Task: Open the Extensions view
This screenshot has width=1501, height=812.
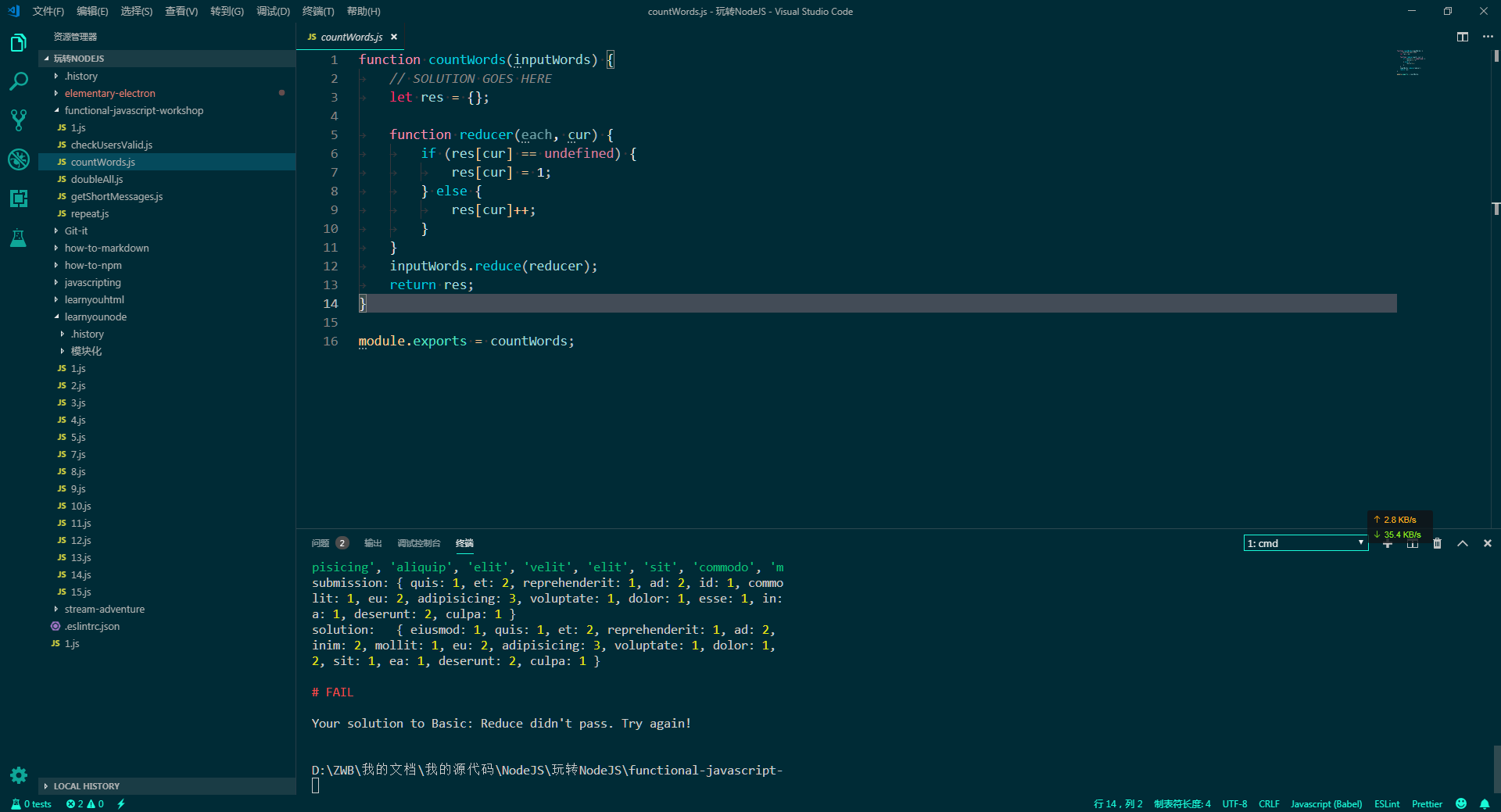Action: pyautogui.click(x=19, y=199)
